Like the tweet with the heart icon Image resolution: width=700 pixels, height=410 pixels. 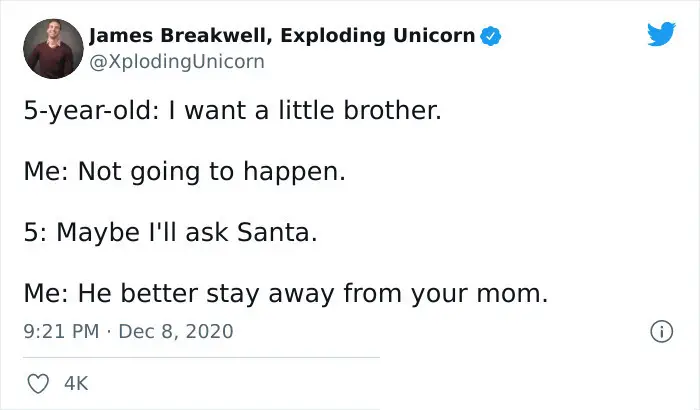38,384
